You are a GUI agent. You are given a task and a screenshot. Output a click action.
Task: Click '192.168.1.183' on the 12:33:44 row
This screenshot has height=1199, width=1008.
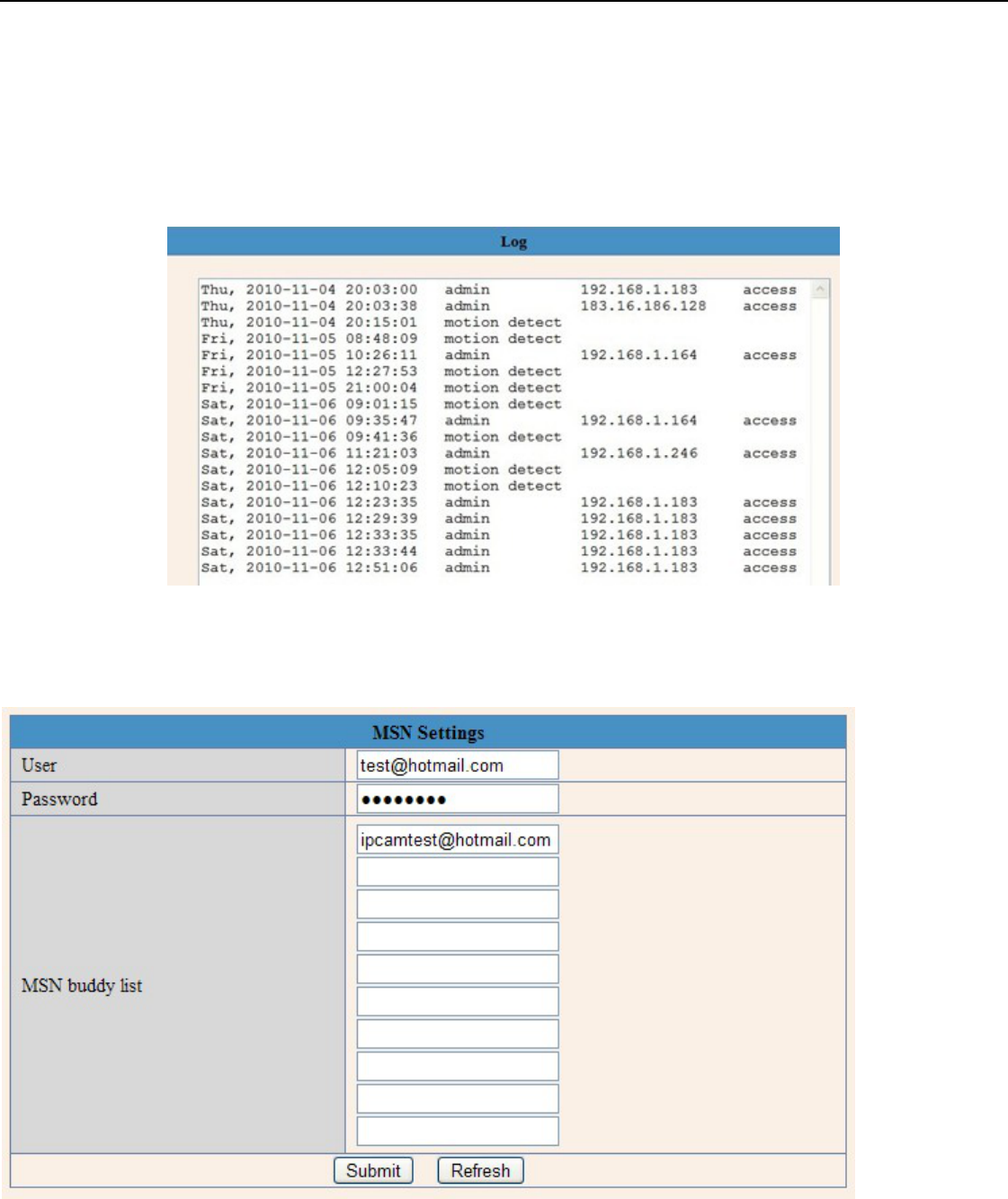point(638,551)
